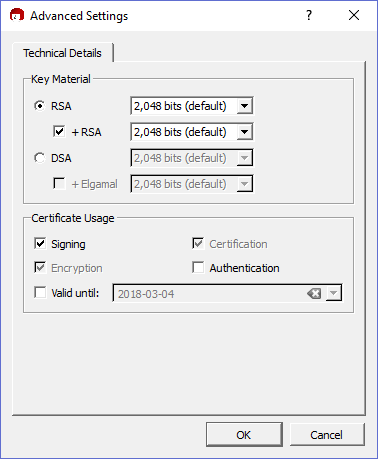This screenshot has width=378, height=459.
Task: Click the question mark help button
Action: pyautogui.click(x=309, y=15)
